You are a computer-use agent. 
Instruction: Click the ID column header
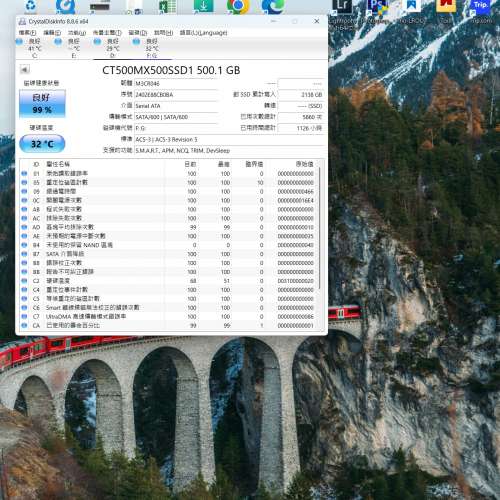click(x=36, y=164)
